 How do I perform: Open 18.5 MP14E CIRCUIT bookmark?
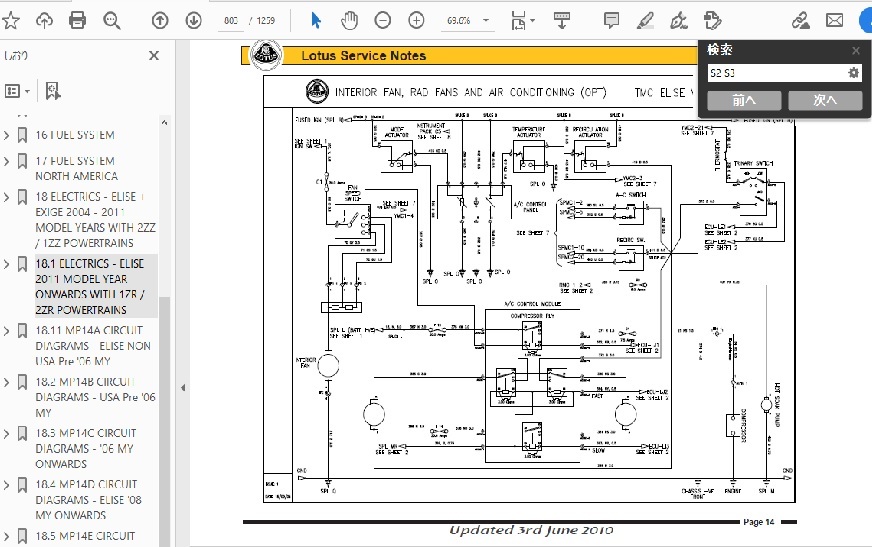pos(85,536)
